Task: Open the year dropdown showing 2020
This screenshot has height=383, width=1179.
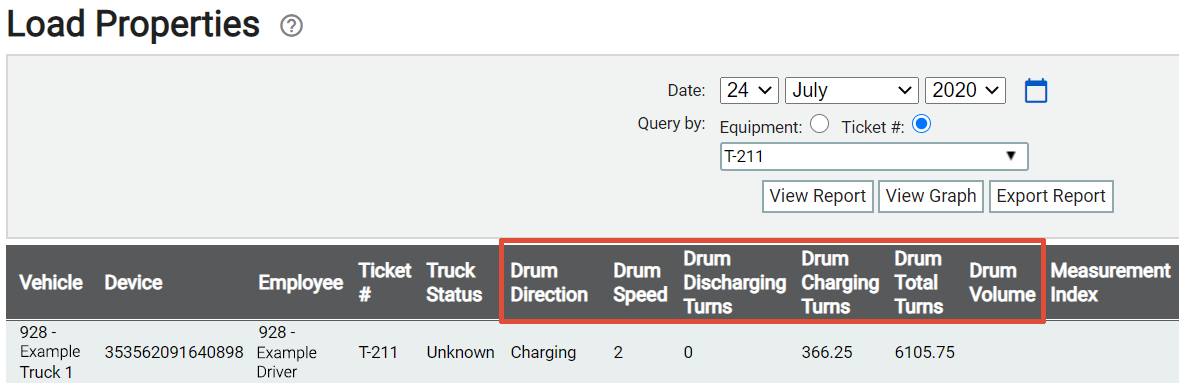Action: [x=965, y=90]
